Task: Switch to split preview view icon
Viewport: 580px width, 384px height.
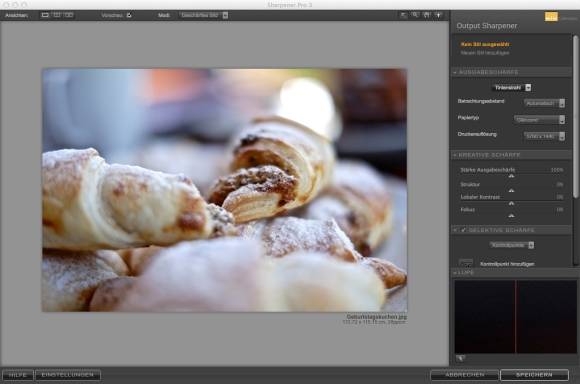Action: pos(57,15)
